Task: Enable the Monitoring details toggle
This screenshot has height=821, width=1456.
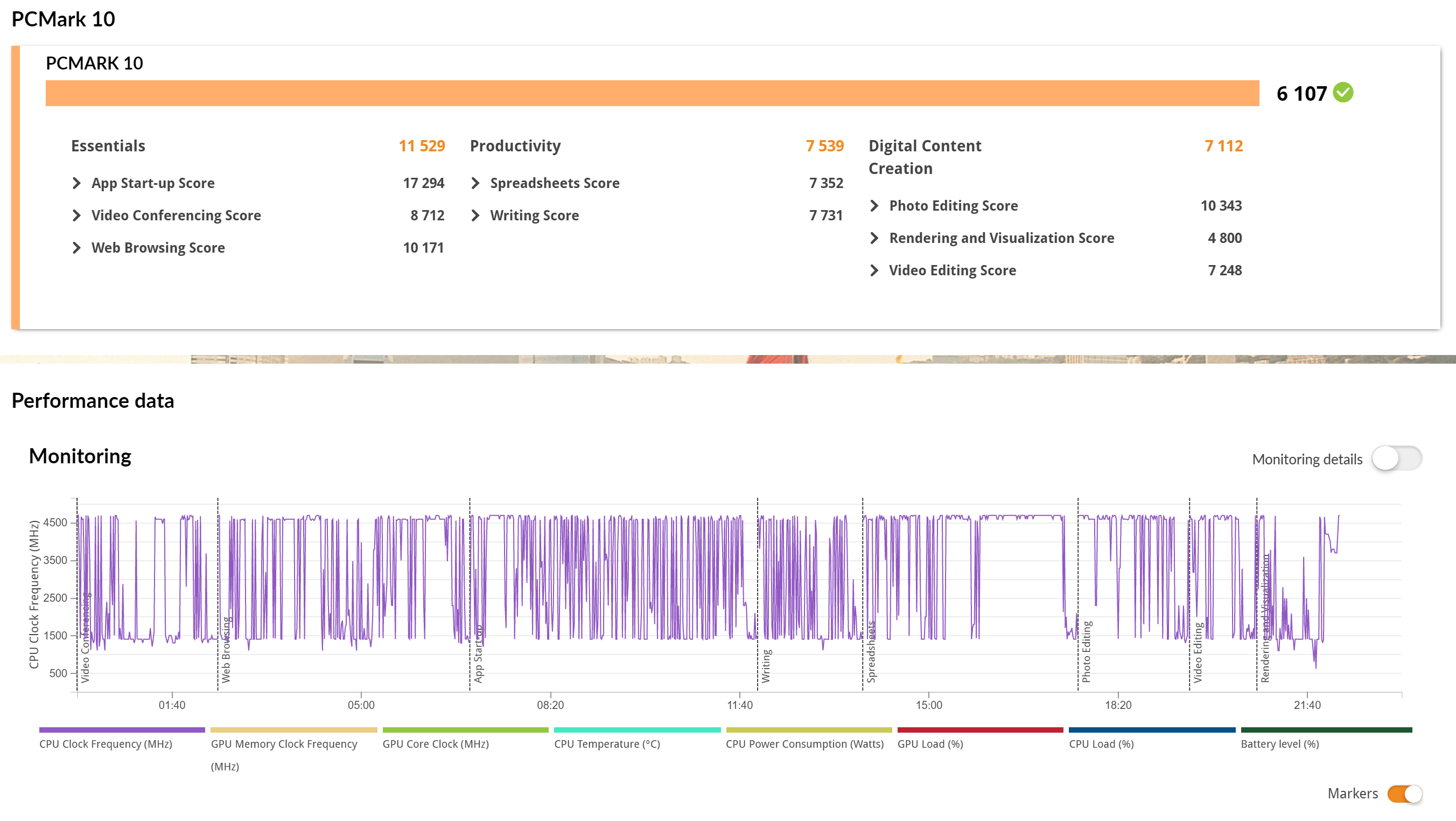Action: click(1396, 458)
